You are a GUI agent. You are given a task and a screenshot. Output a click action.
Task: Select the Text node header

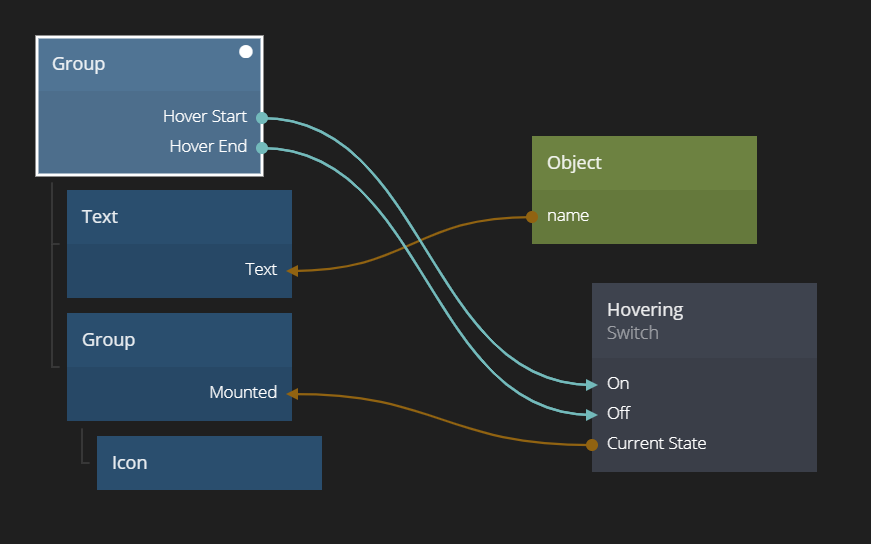179,217
